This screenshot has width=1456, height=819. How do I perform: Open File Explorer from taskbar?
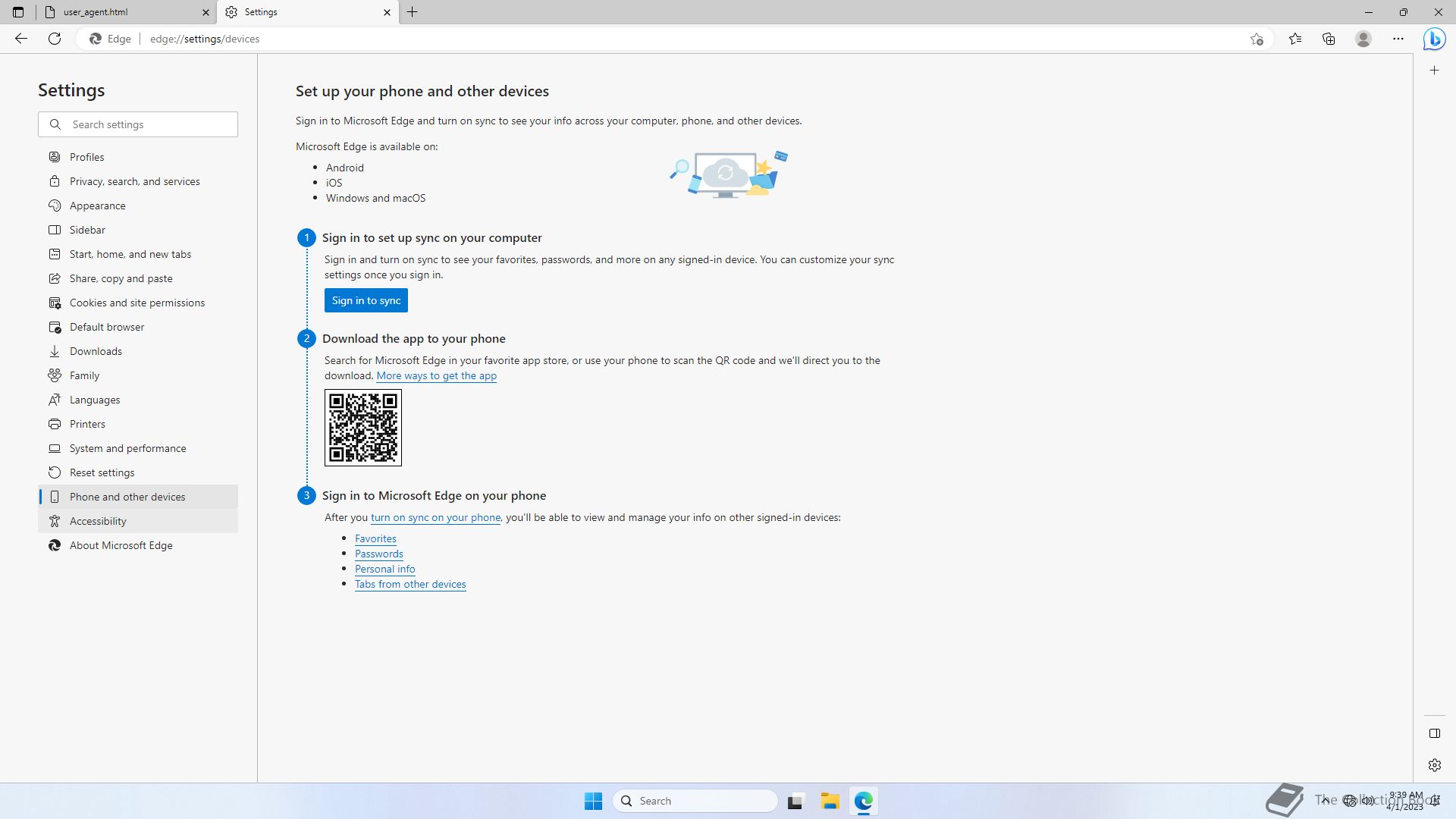(x=830, y=801)
